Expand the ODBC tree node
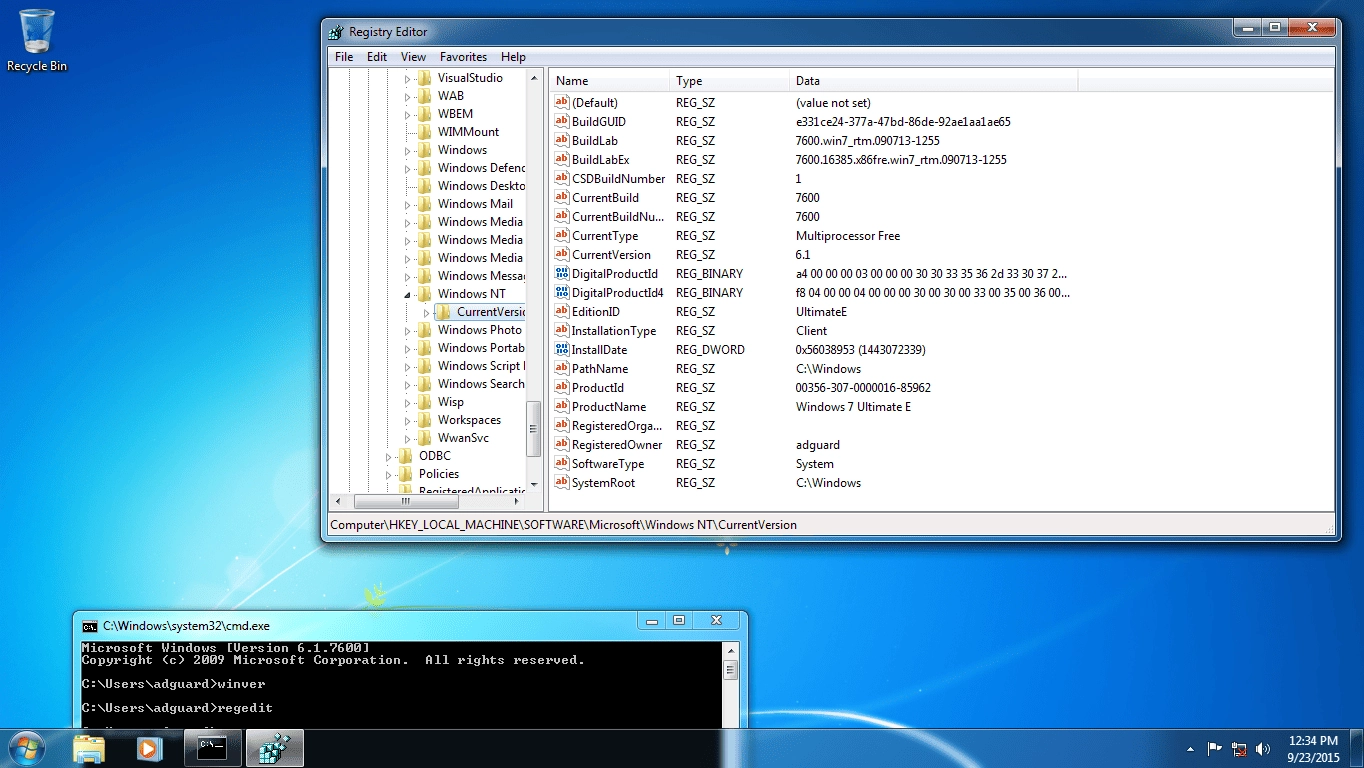The image size is (1364, 768). (388, 457)
